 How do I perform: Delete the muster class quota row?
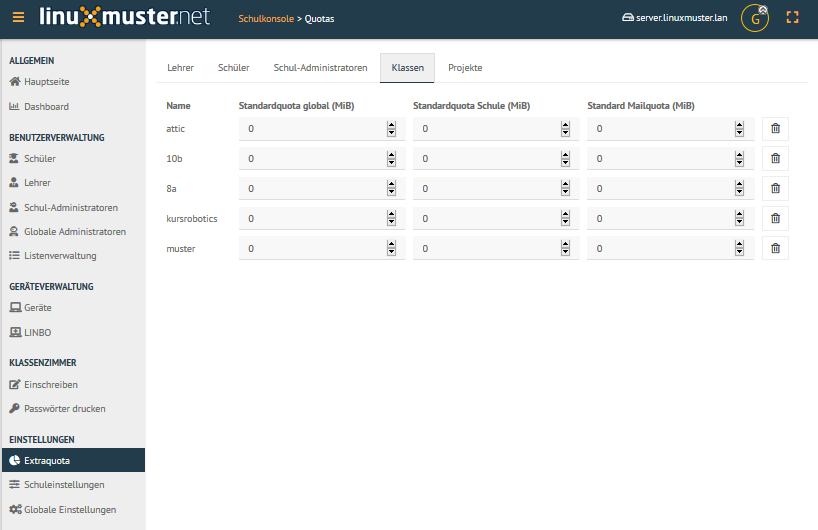pyautogui.click(x=775, y=248)
